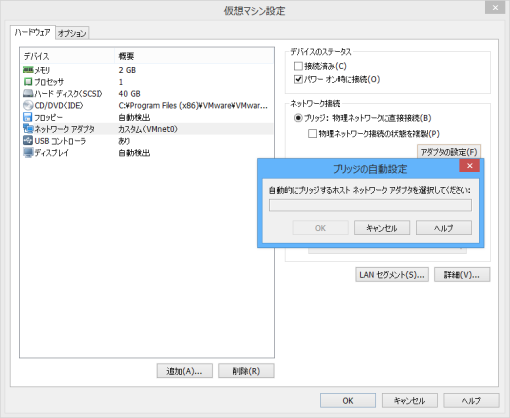Click display row 自動検出 value

tap(134, 153)
